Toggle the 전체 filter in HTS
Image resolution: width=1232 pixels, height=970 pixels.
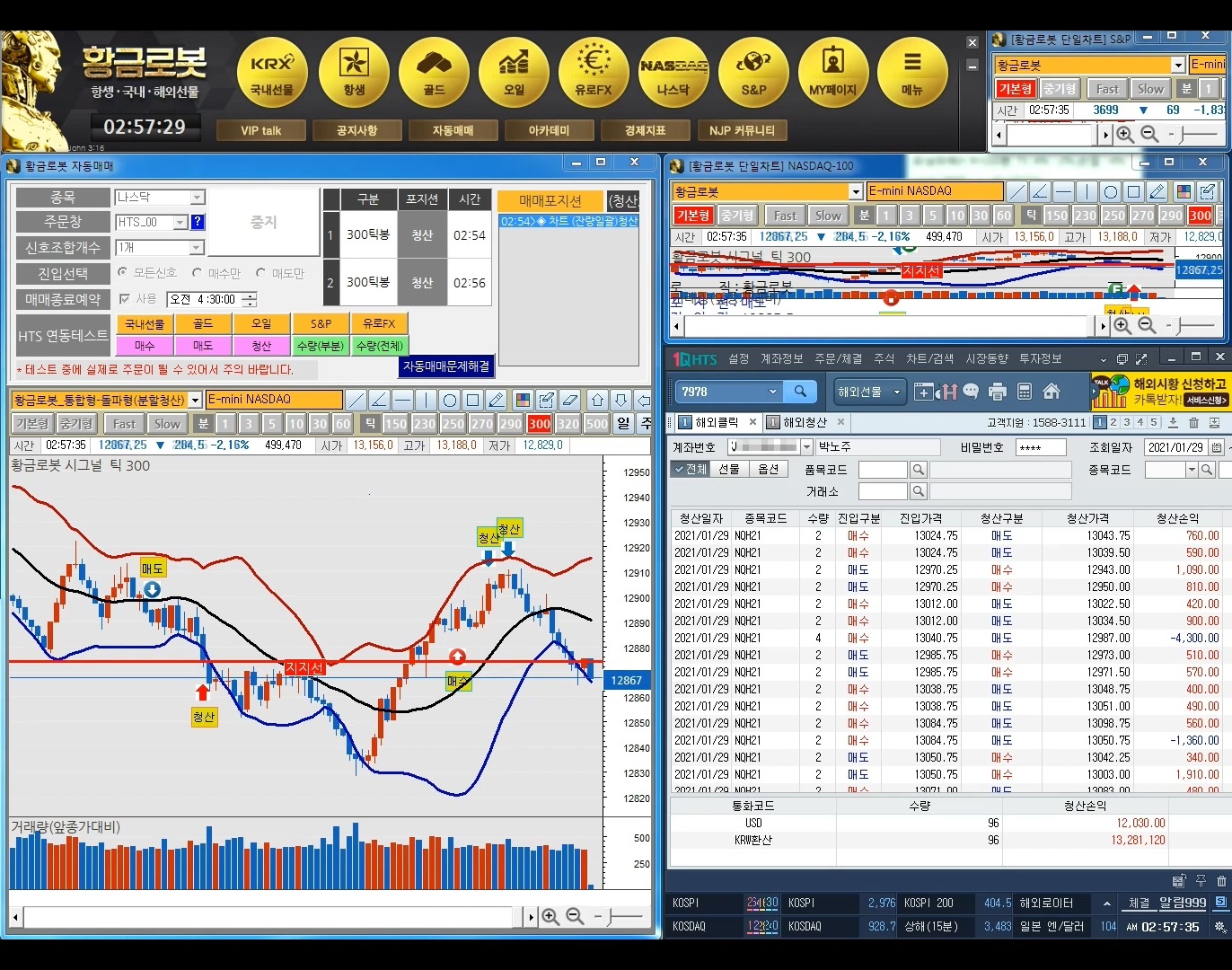pos(691,470)
